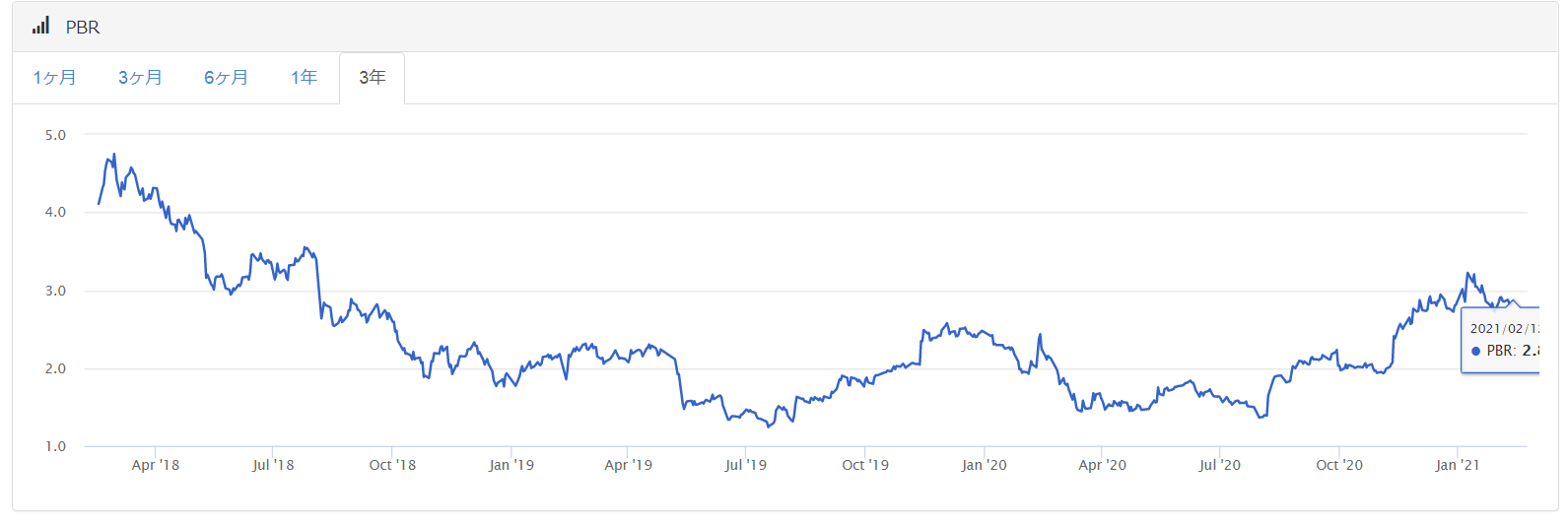
Task: Click the Jul '20 axis label
Action: pos(1219,465)
